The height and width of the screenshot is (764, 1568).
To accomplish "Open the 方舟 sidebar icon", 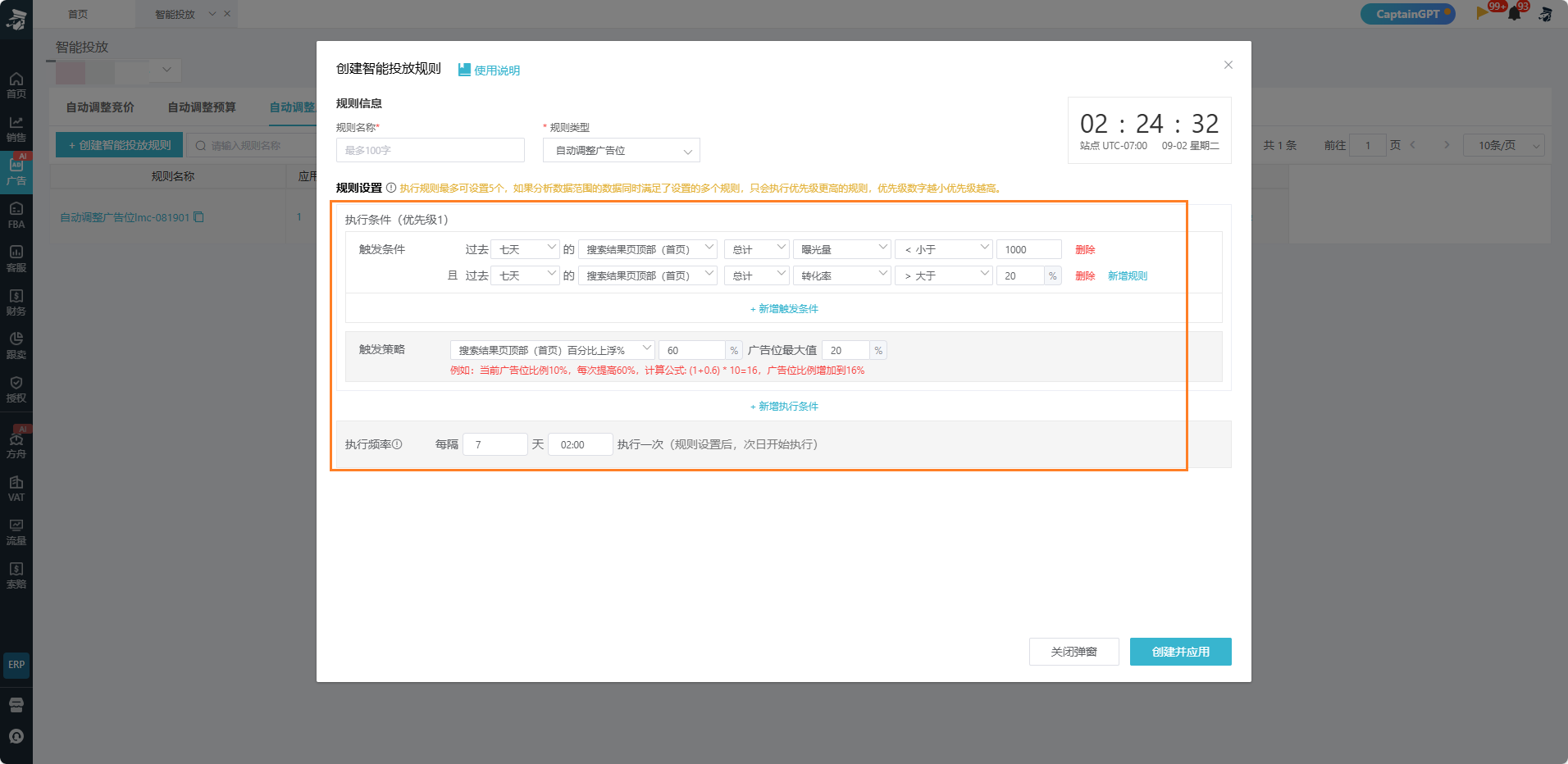I will pyautogui.click(x=16, y=444).
